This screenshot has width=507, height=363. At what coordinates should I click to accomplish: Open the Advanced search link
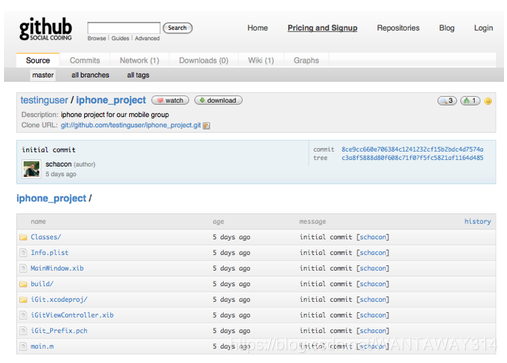click(147, 38)
